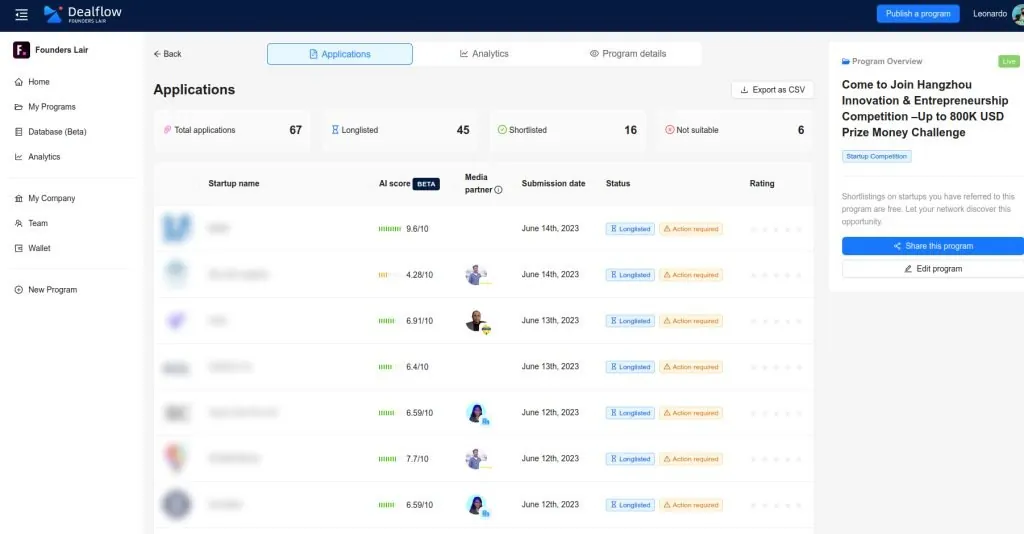Click the Status column header

pos(618,183)
